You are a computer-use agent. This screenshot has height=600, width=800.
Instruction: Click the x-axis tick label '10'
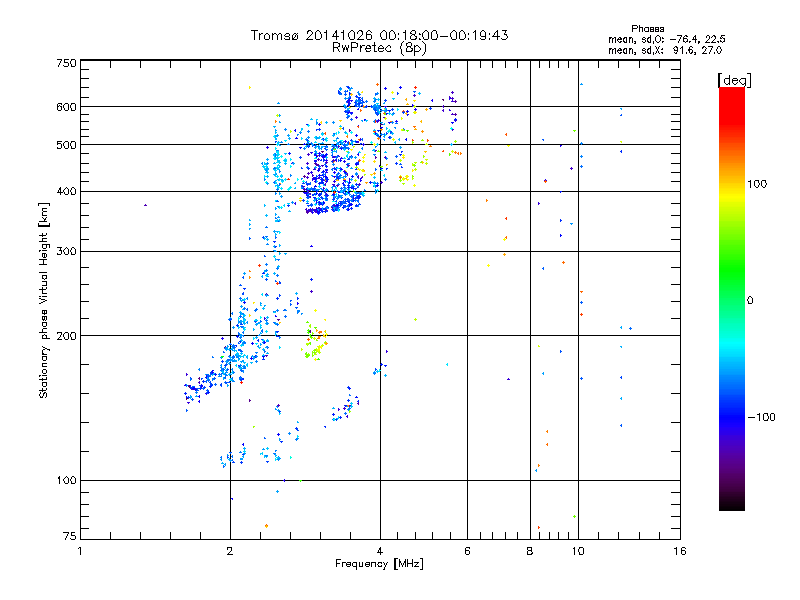(x=578, y=551)
